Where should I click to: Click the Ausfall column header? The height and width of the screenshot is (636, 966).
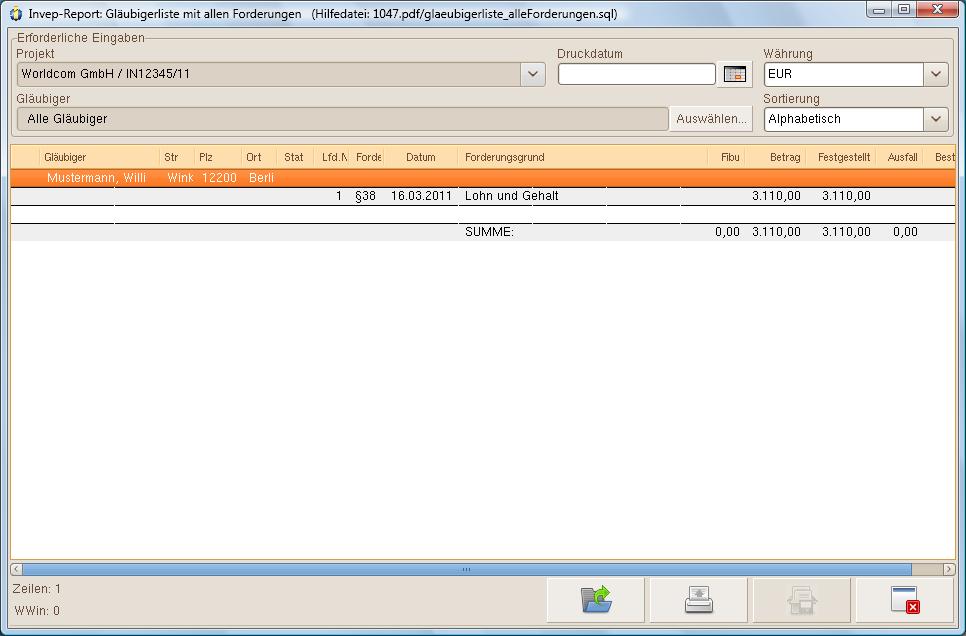tap(899, 157)
